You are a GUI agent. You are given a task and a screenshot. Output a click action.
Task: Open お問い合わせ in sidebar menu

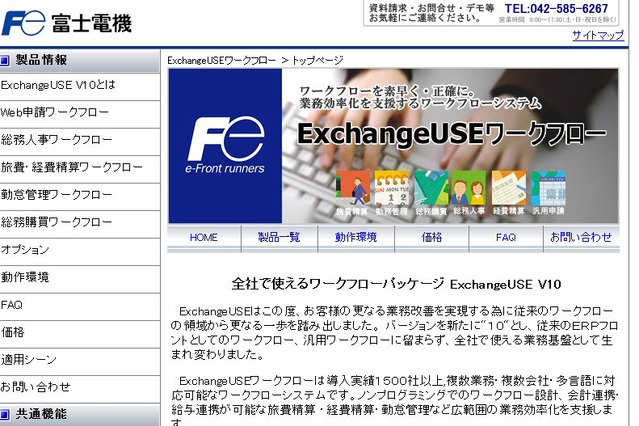tap(80, 387)
